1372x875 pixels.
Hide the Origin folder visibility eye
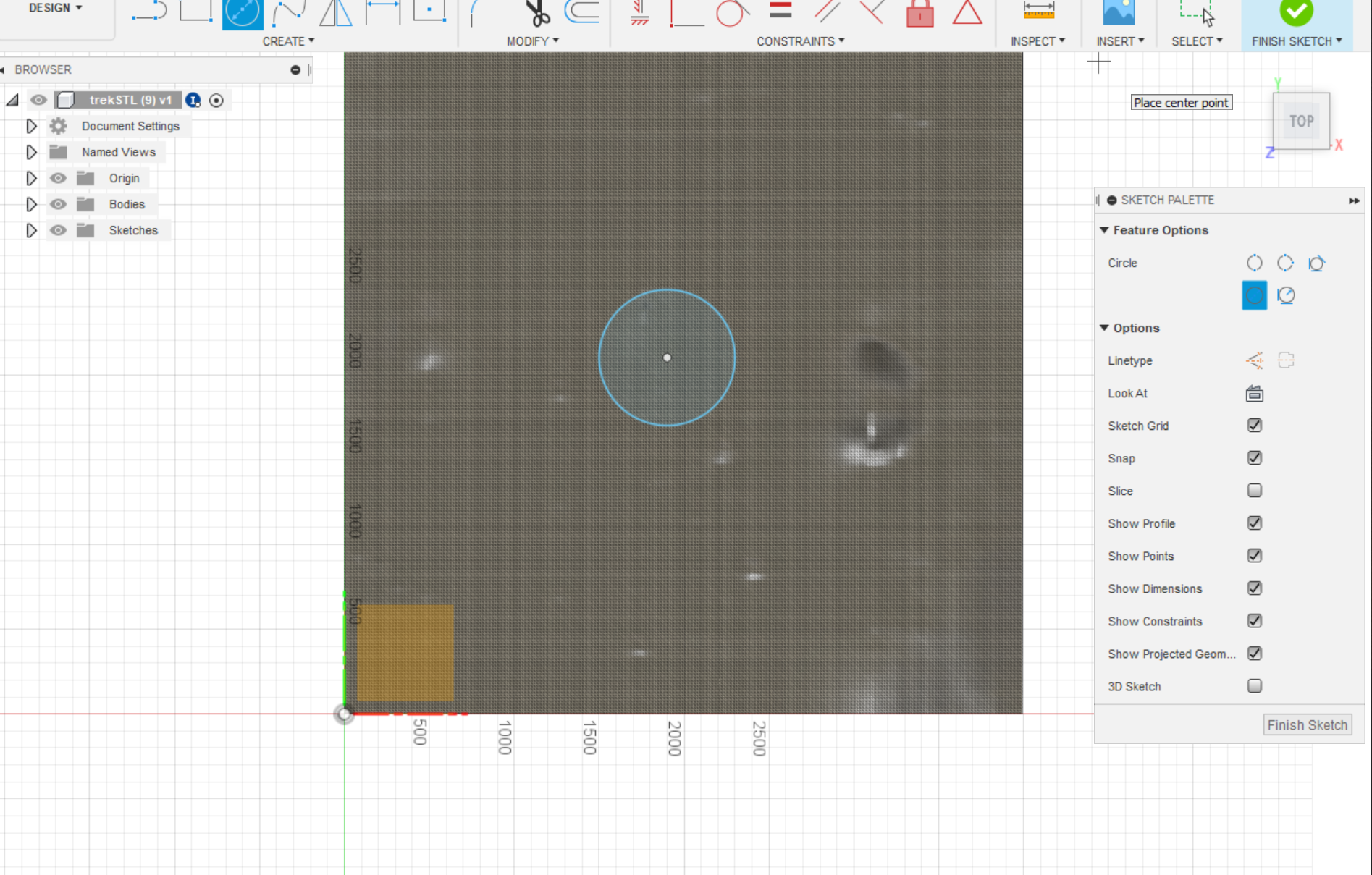click(58, 178)
